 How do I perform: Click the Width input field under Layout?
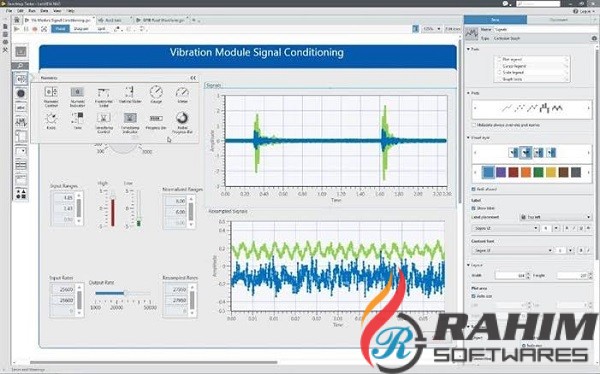point(511,275)
